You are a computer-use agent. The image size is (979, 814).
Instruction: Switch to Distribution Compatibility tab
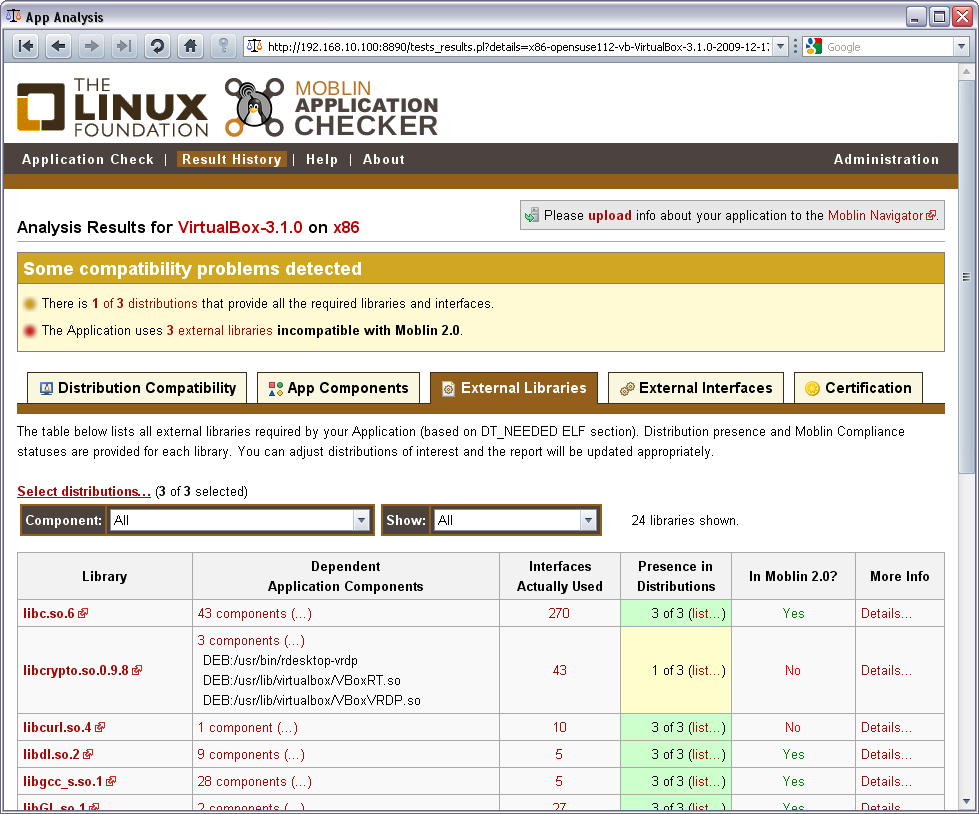137,388
